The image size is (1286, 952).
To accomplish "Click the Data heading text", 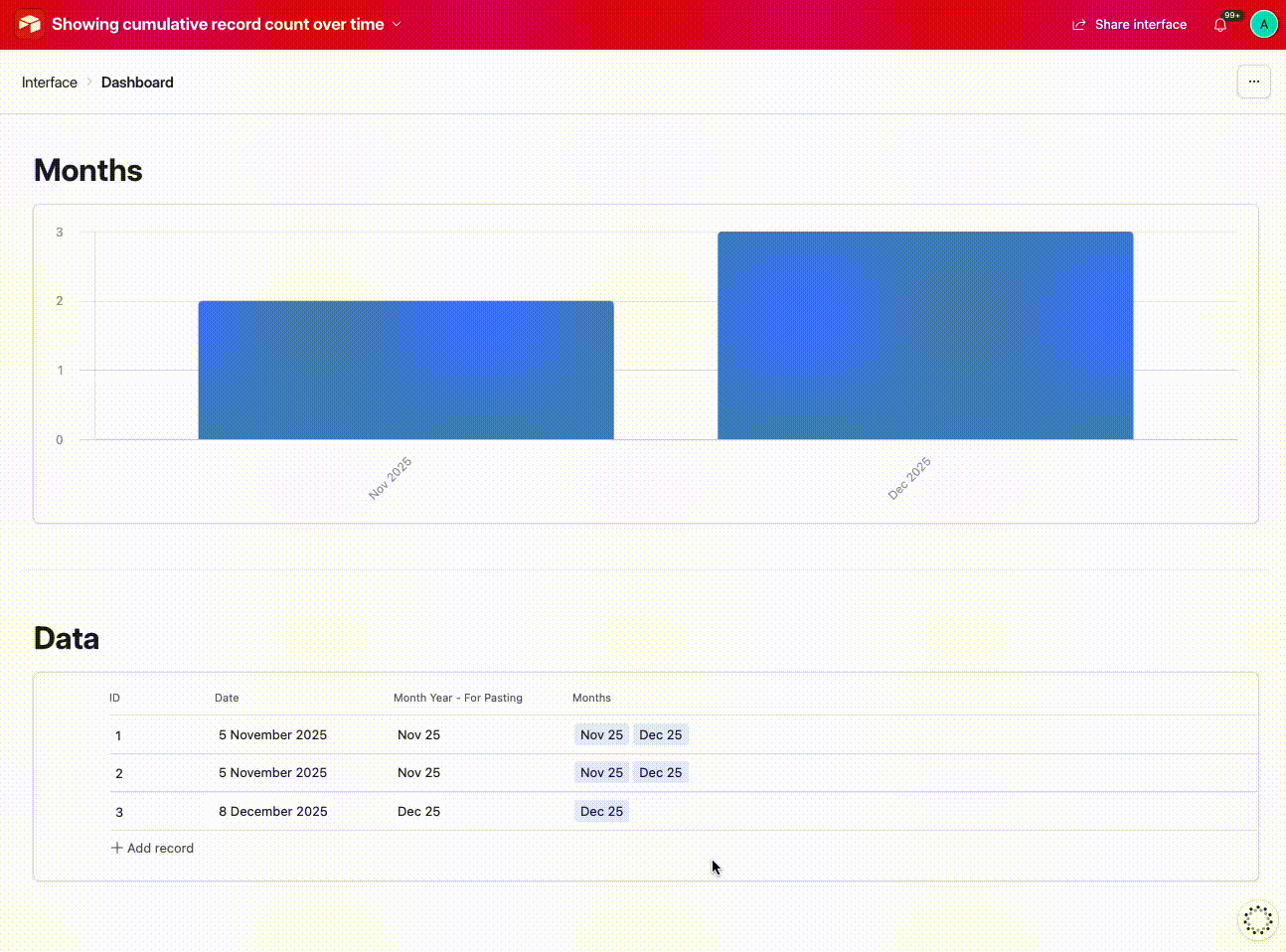I will click(67, 638).
